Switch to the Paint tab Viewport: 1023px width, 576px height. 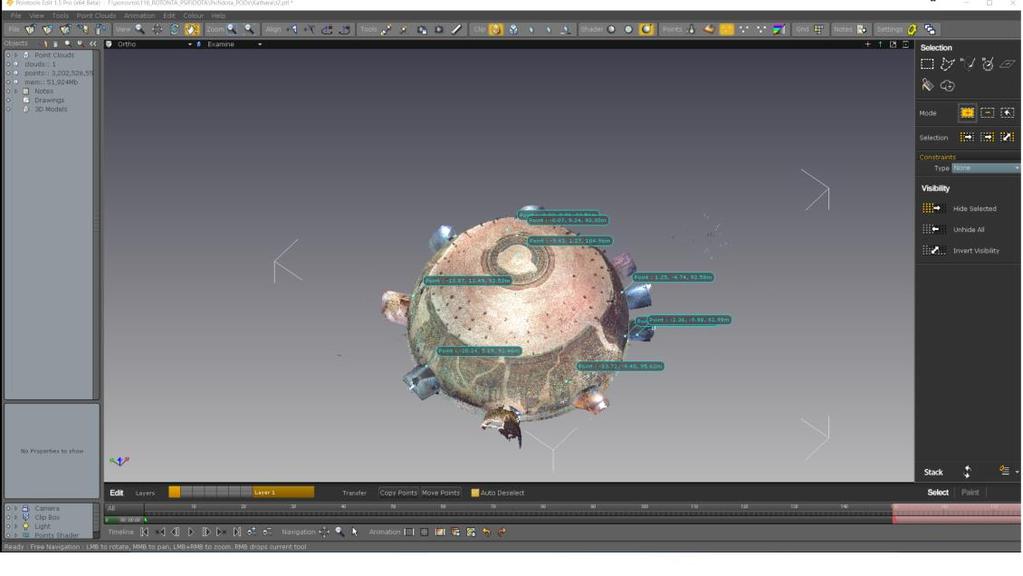(x=970, y=493)
